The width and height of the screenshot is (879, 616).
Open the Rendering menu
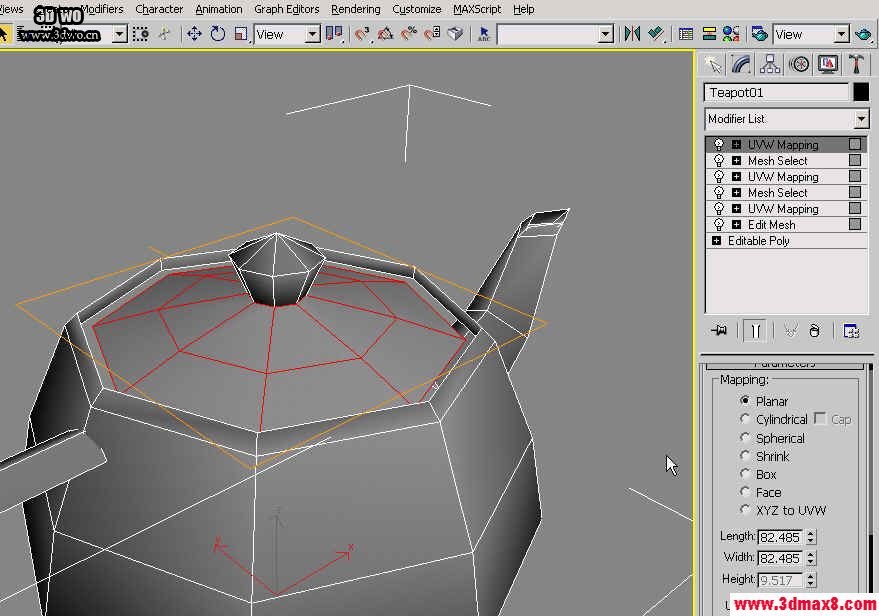[355, 9]
